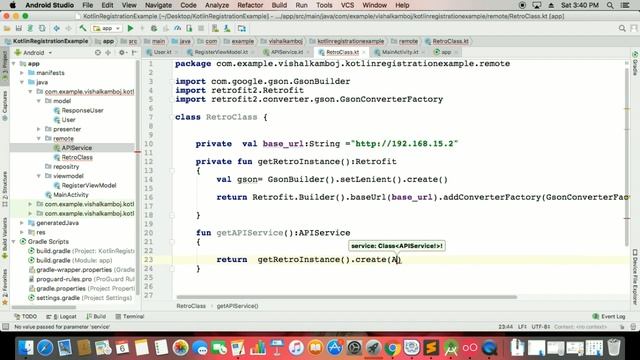640x360 pixels.
Task: Click the Open folder toolbar icon
Action: click(7, 29)
